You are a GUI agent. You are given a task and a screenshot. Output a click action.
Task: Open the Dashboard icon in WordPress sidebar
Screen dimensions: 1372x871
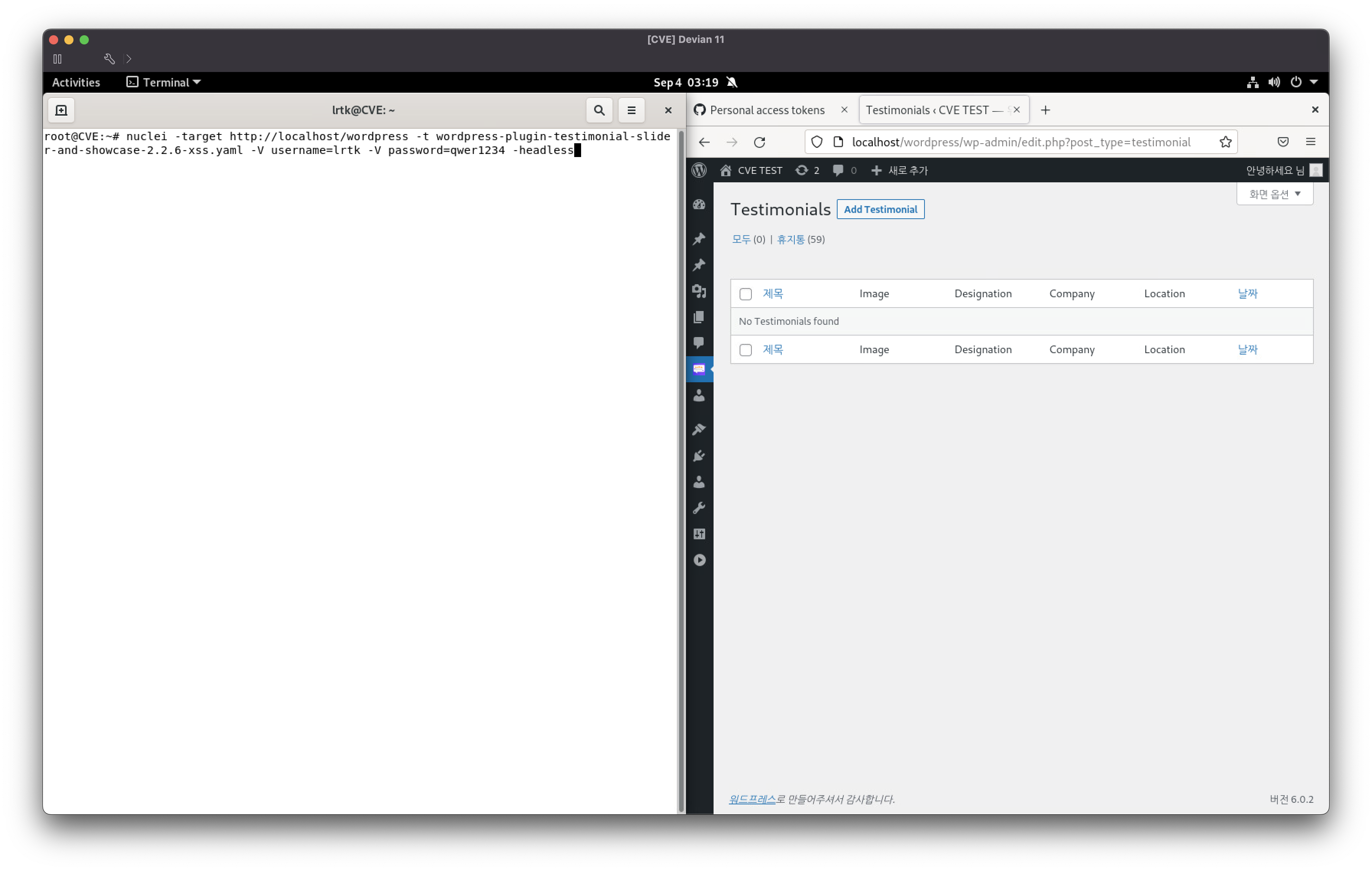click(x=699, y=204)
